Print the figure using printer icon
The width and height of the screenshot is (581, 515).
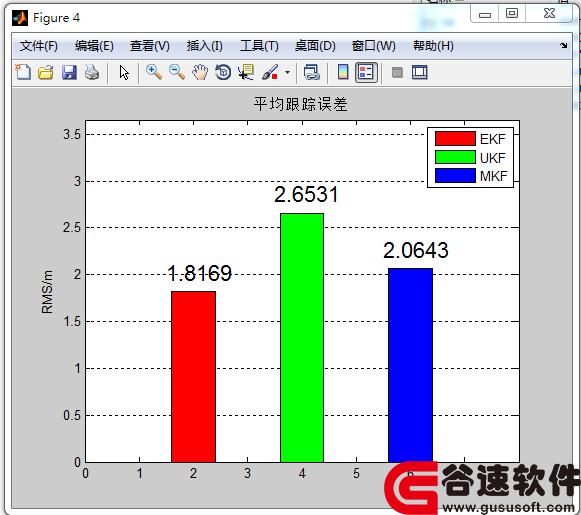click(92, 72)
